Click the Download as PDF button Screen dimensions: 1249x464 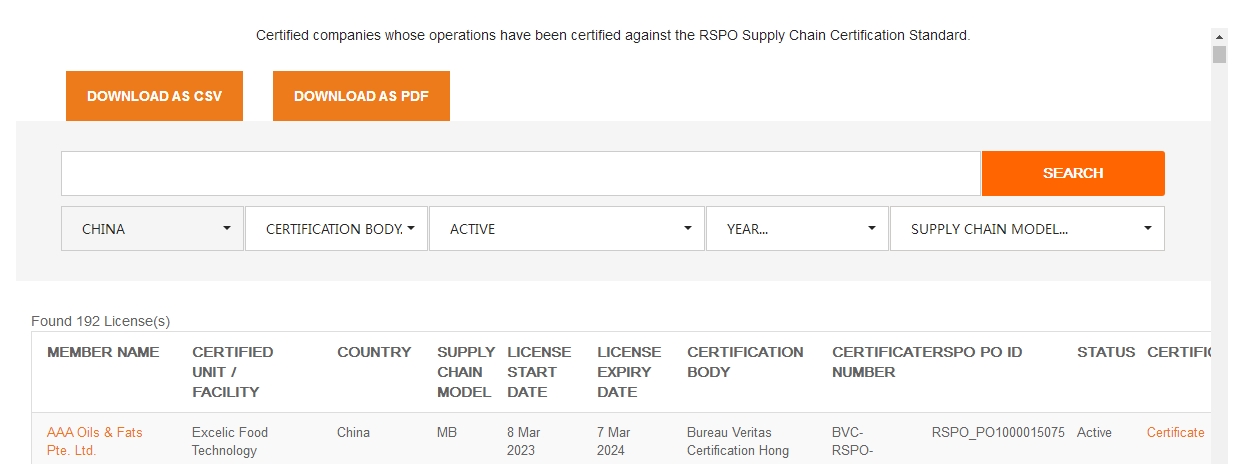tap(361, 96)
